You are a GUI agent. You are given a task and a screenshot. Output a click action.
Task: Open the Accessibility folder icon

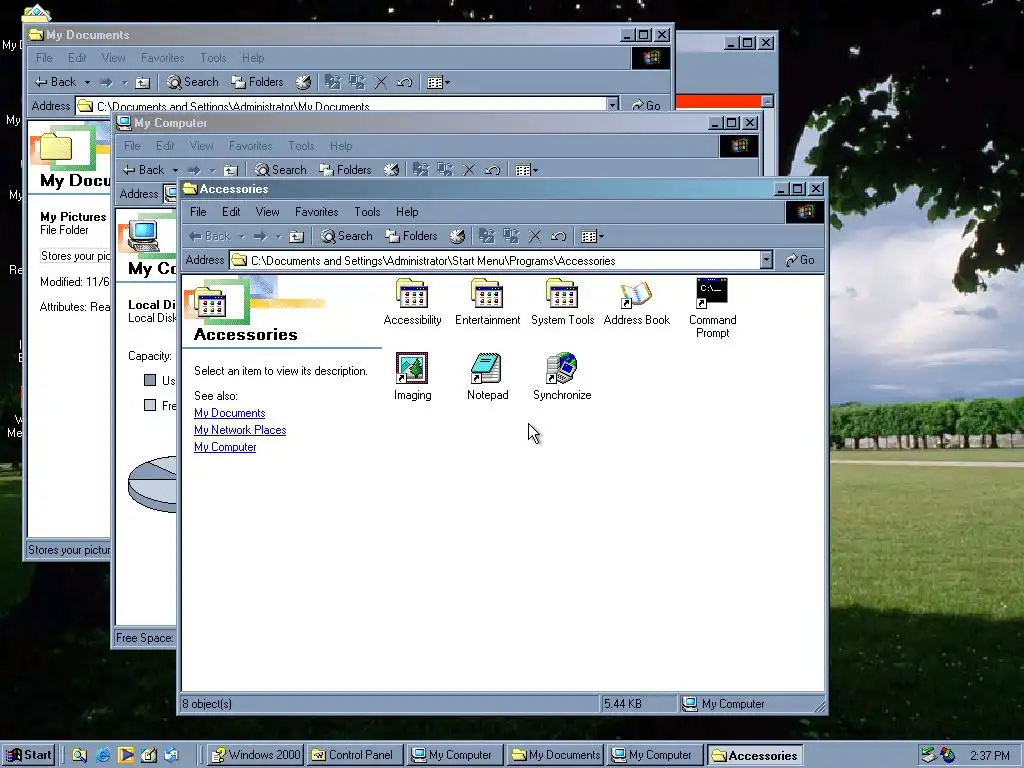click(412, 302)
